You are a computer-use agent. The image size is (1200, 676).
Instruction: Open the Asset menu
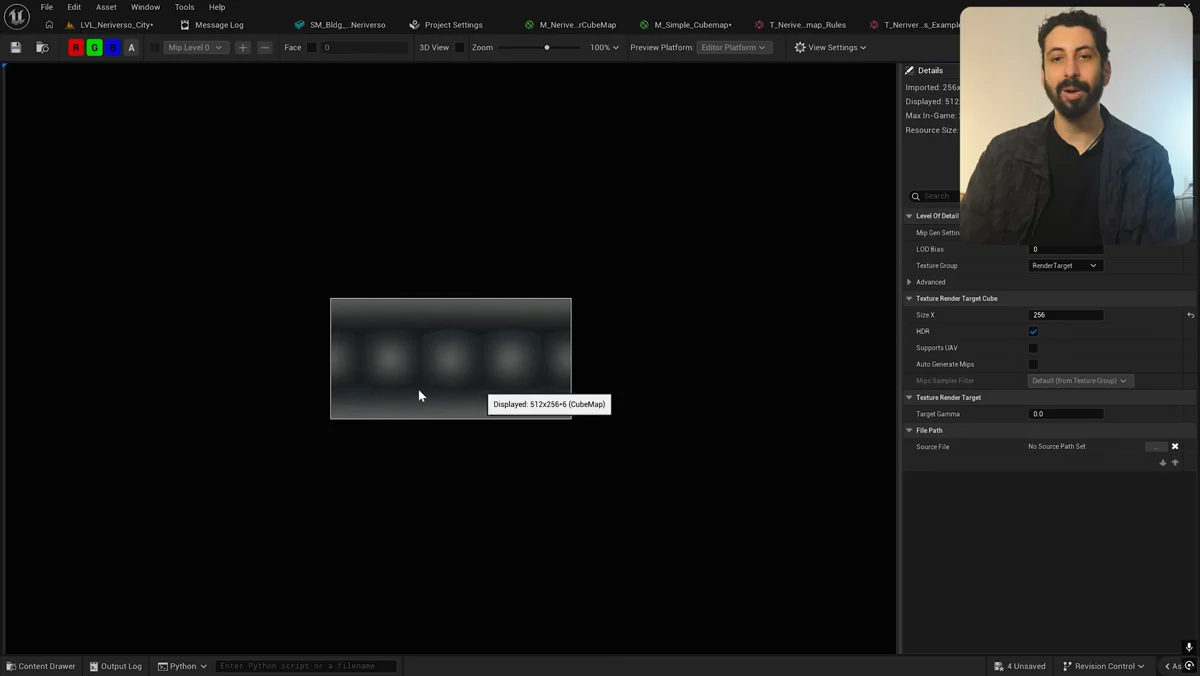click(106, 7)
